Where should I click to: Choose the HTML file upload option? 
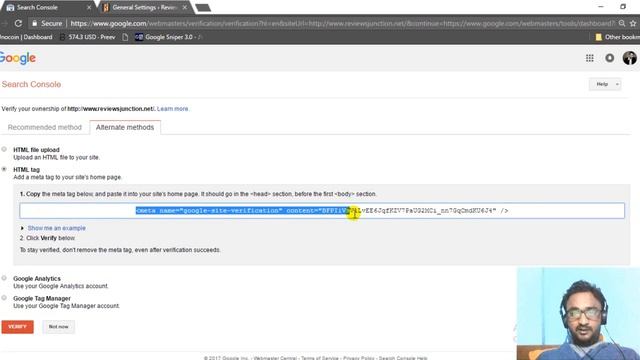coord(4,149)
